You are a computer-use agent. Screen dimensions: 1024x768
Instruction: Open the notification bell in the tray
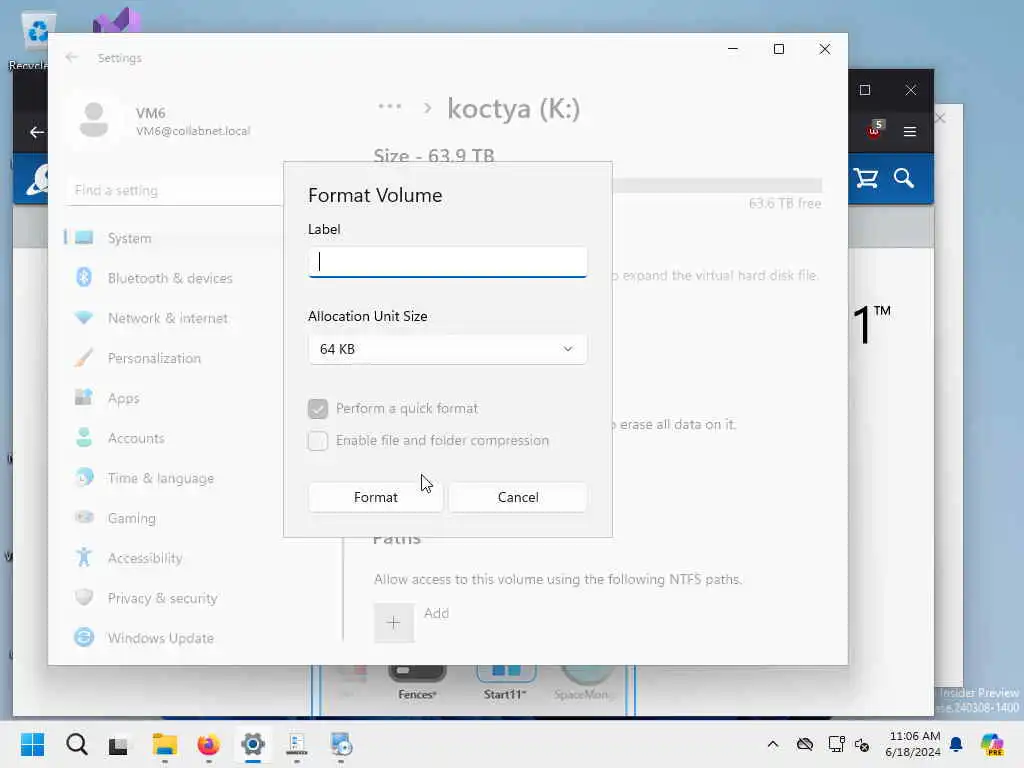956,744
